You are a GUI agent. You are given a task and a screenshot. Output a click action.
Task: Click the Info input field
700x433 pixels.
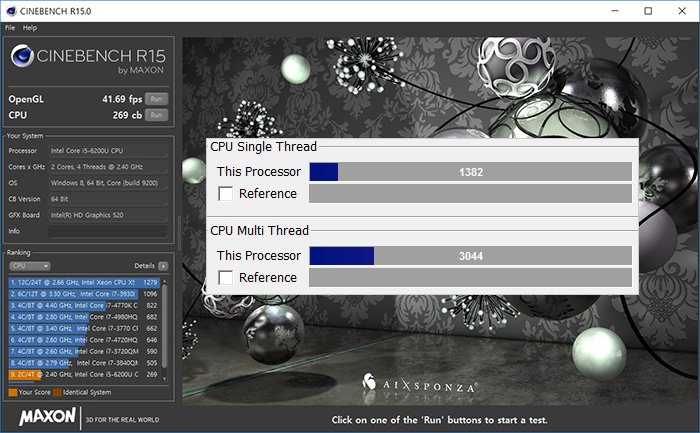tap(108, 231)
